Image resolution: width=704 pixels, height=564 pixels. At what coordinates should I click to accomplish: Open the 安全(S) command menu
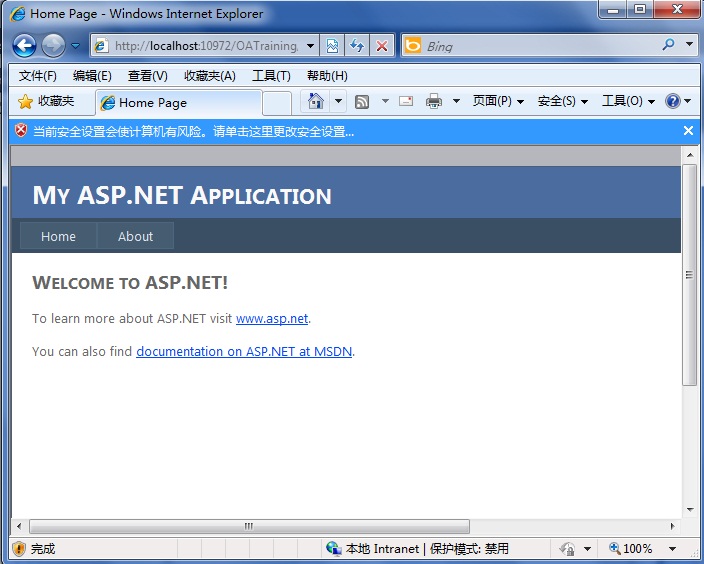tap(563, 101)
